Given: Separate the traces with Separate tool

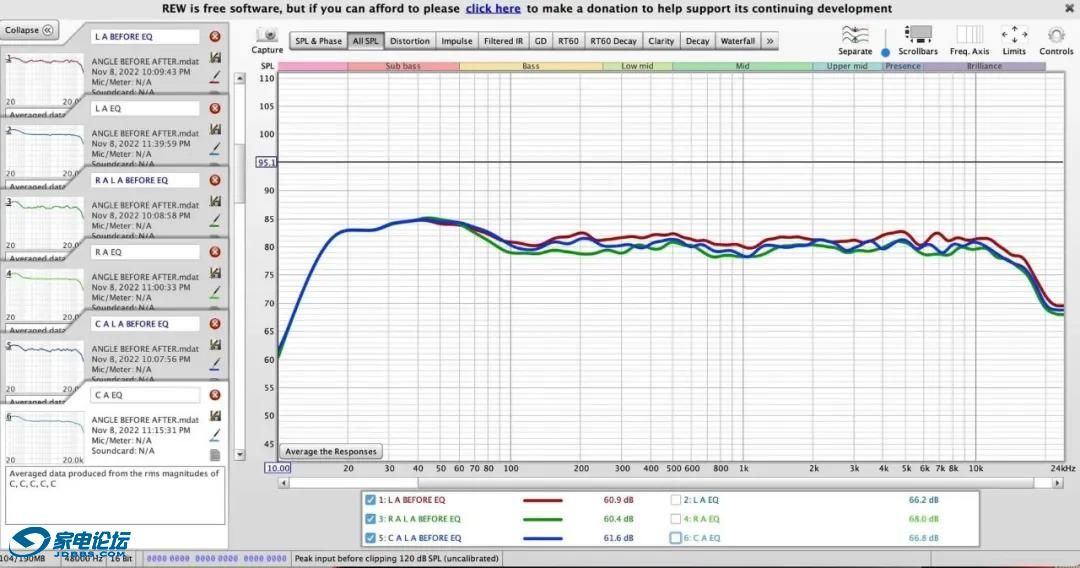Looking at the screenshot, I should pyautogui.click(x=855, y=41).
